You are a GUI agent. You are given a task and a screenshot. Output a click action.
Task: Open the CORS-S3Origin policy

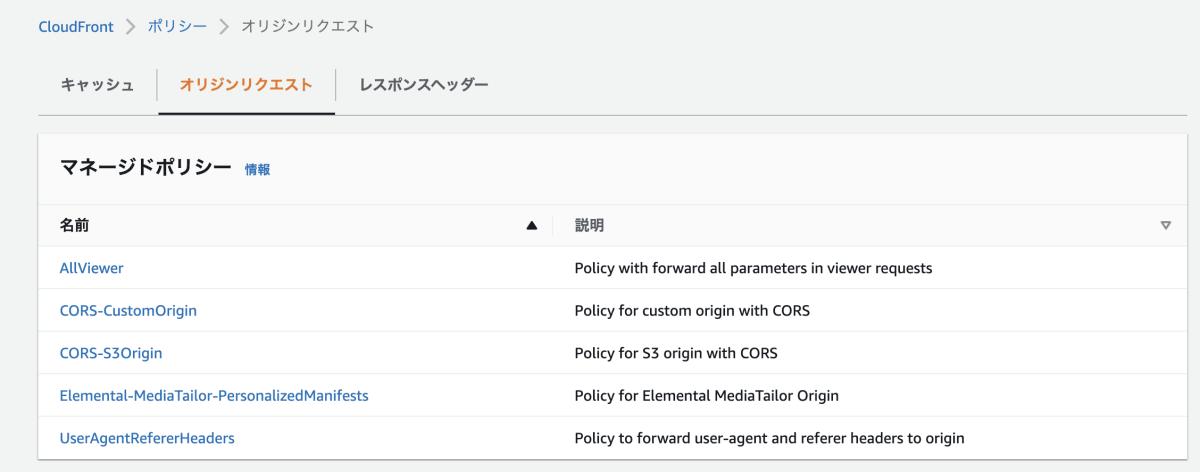click(111, 353)
